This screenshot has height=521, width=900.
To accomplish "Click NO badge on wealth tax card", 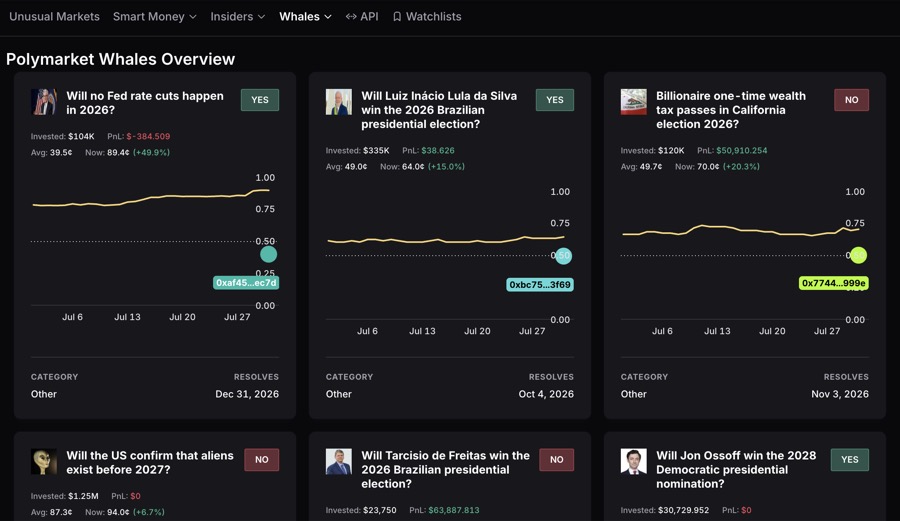I will (851, 100).
